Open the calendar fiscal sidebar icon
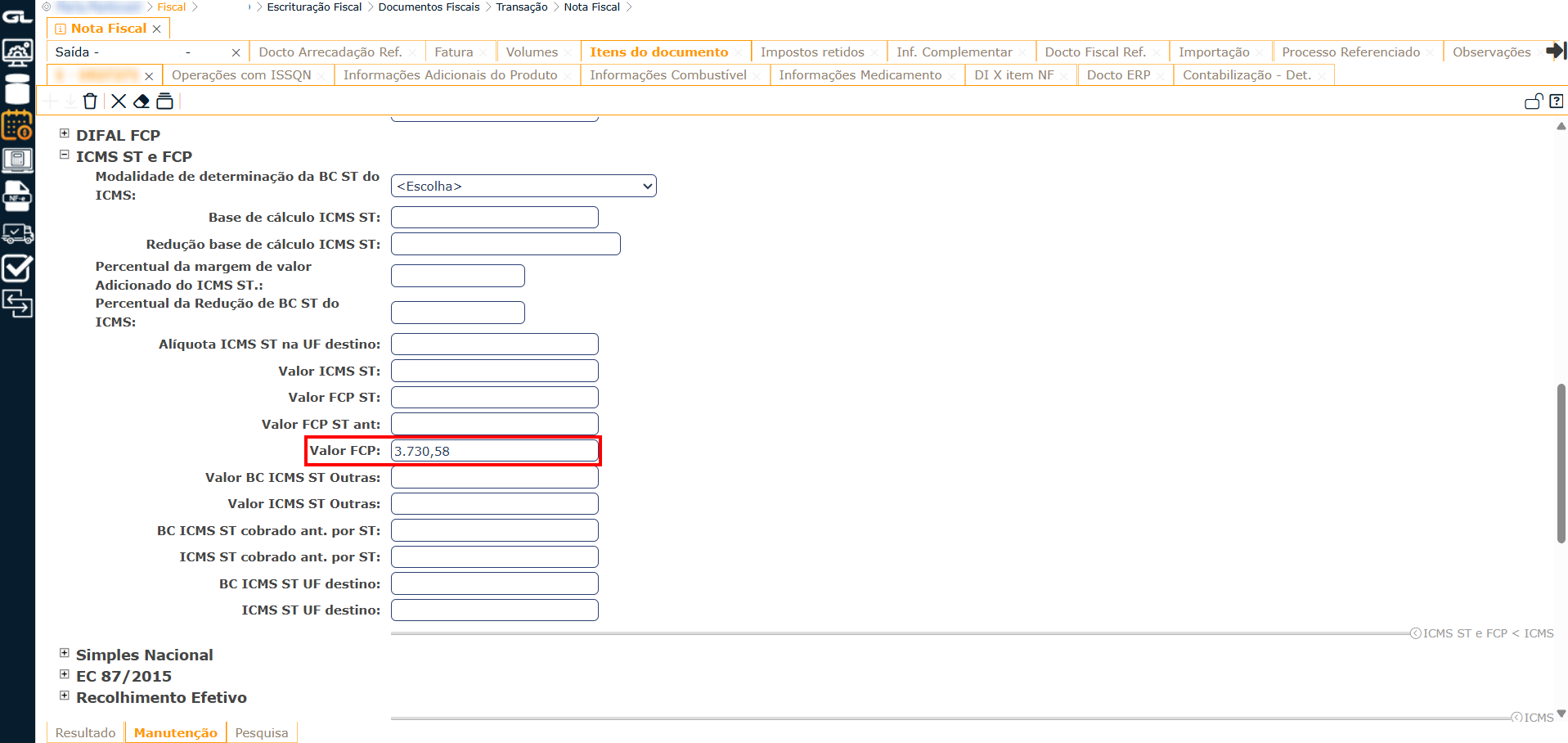This screenshot has height=743, width=1568. 17,125
